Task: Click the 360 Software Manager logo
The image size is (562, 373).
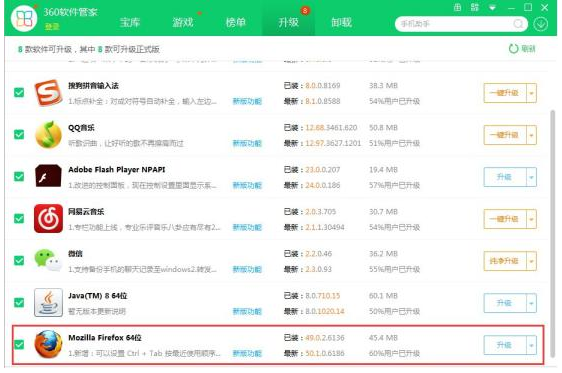Action: (x=24, y=18)
